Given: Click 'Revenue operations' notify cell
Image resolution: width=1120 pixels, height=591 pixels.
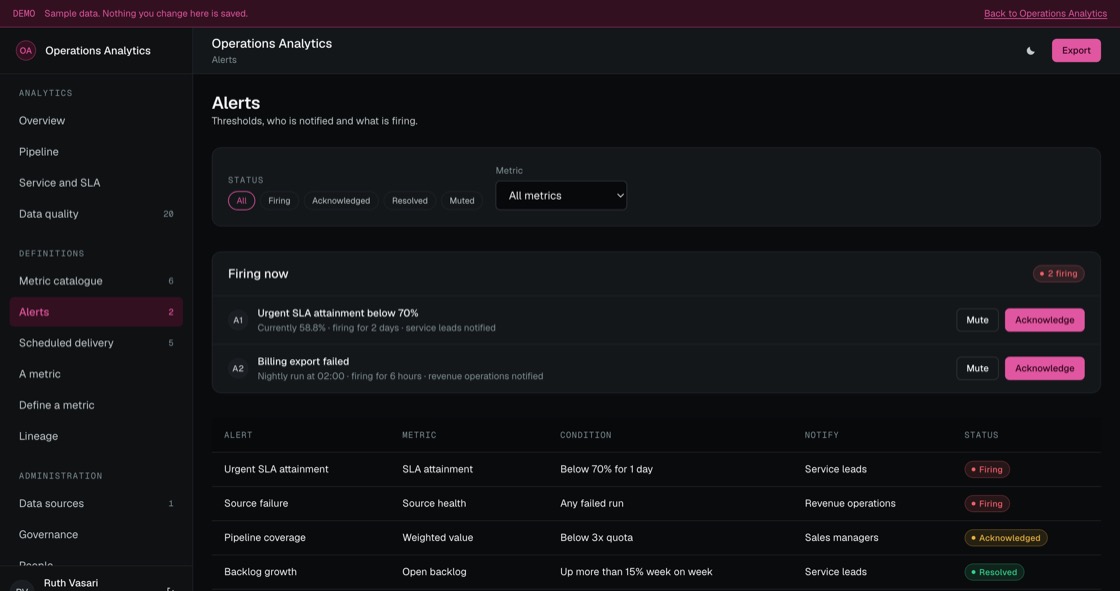Looking at the screenshot, I should tap(850, 504).
